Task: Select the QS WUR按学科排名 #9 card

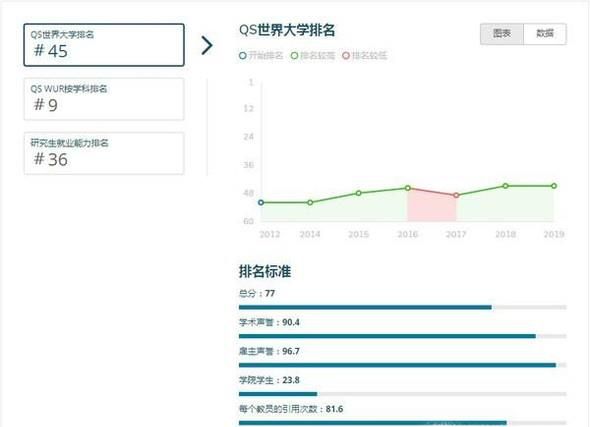Action: 104,99
